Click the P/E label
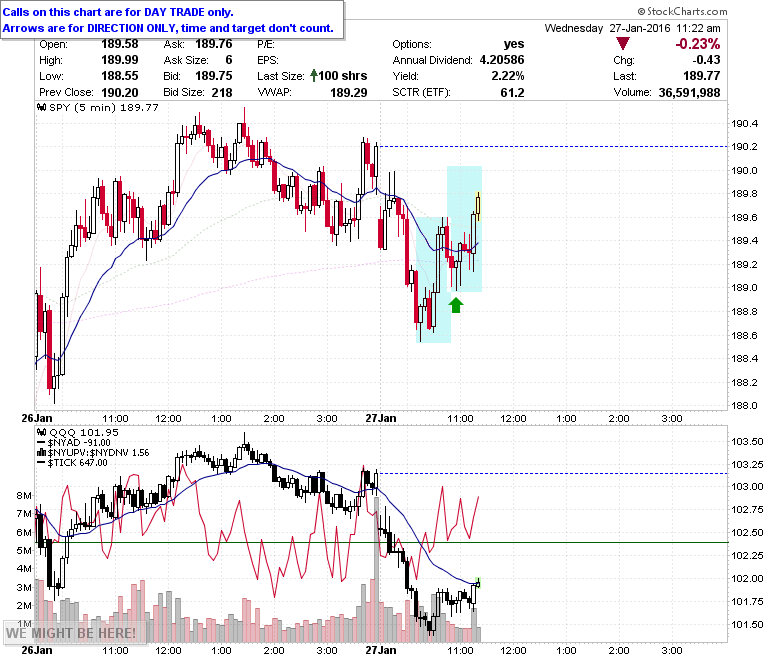This screenshot has height=659, width=780. pos(266,44)
